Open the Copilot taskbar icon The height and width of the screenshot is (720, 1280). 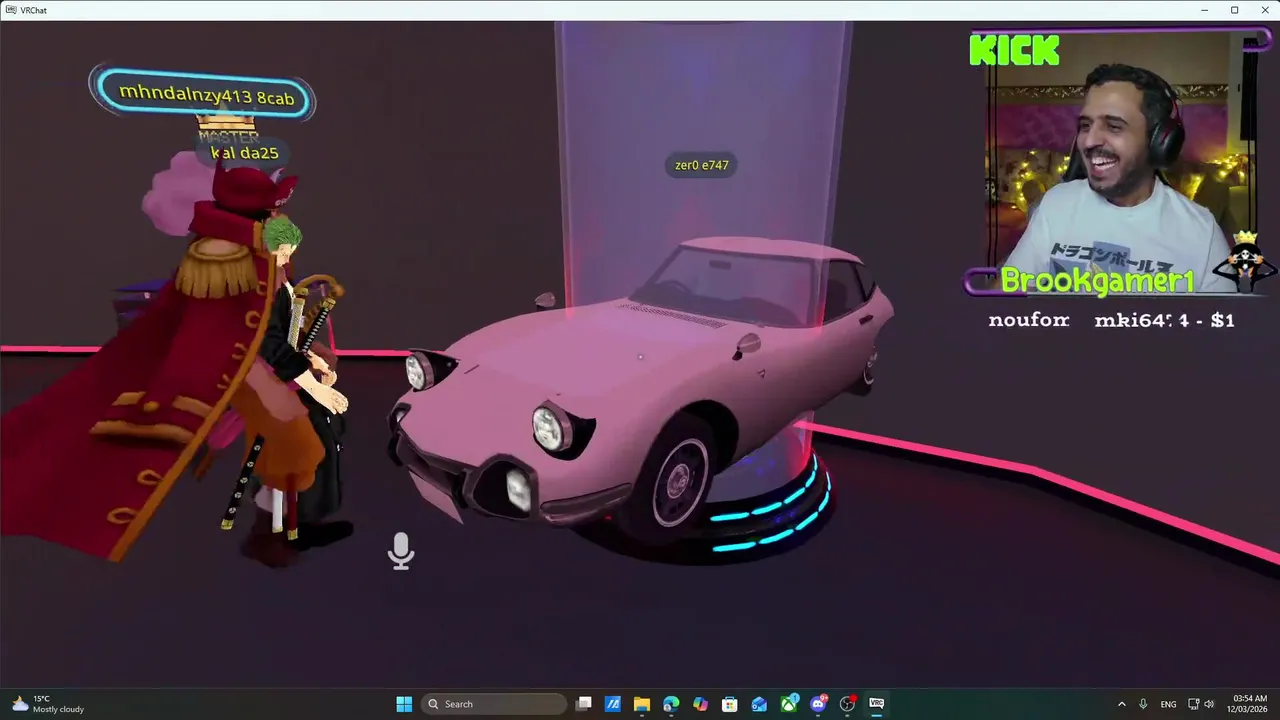click(700, 704)
